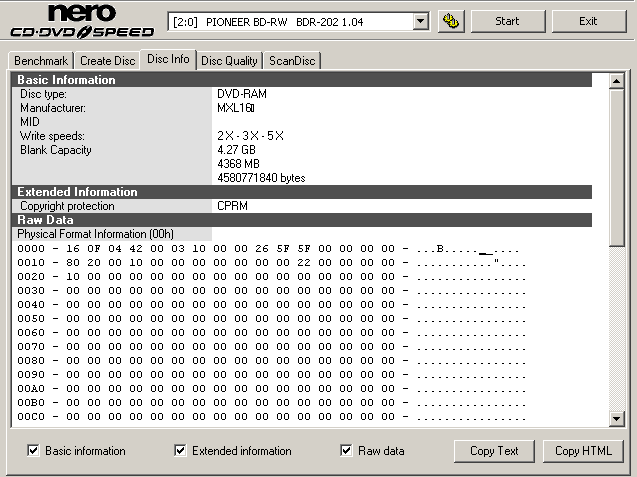Click the Manufacturer label
The height and width of the screenshot is (477, 637).
point(53,108)
